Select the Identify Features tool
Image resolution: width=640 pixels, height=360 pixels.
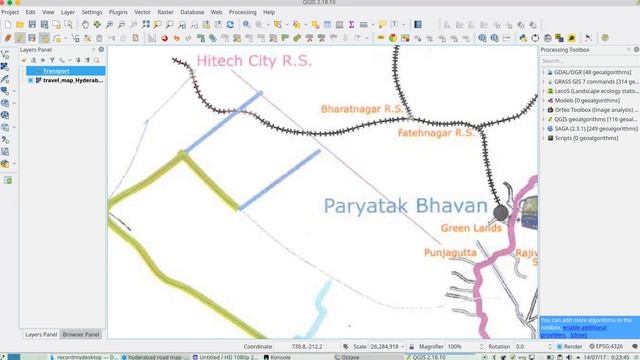point(246,25)
